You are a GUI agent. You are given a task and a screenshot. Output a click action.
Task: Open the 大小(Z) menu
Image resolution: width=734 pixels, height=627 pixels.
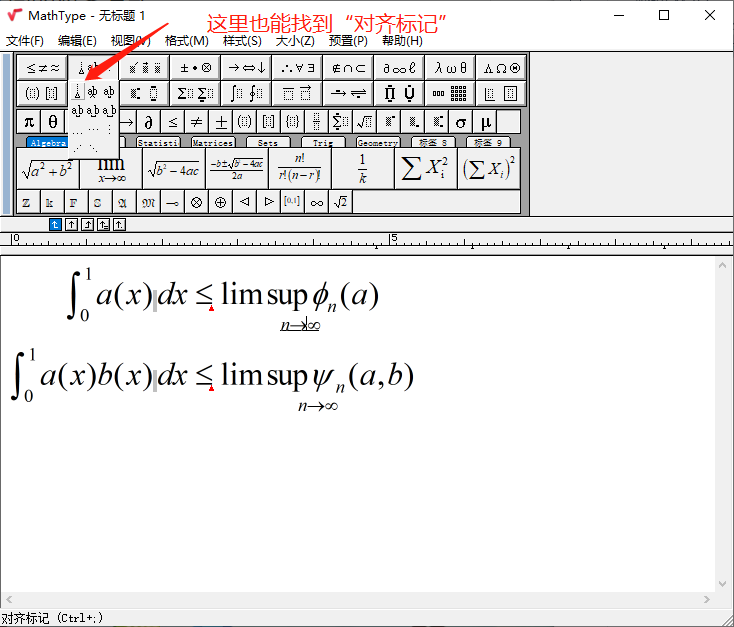coord(295,41)
